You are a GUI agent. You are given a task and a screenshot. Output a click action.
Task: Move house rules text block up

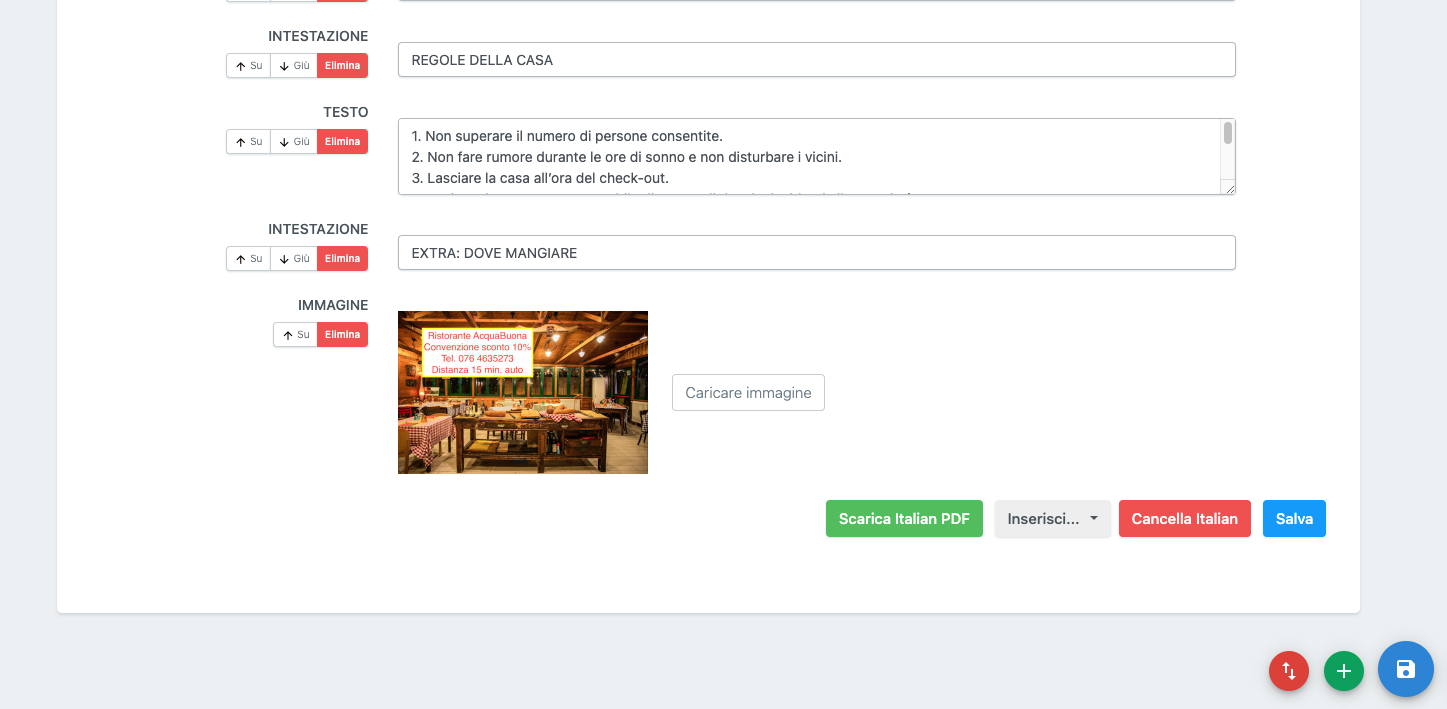click(x=248, y=142)
